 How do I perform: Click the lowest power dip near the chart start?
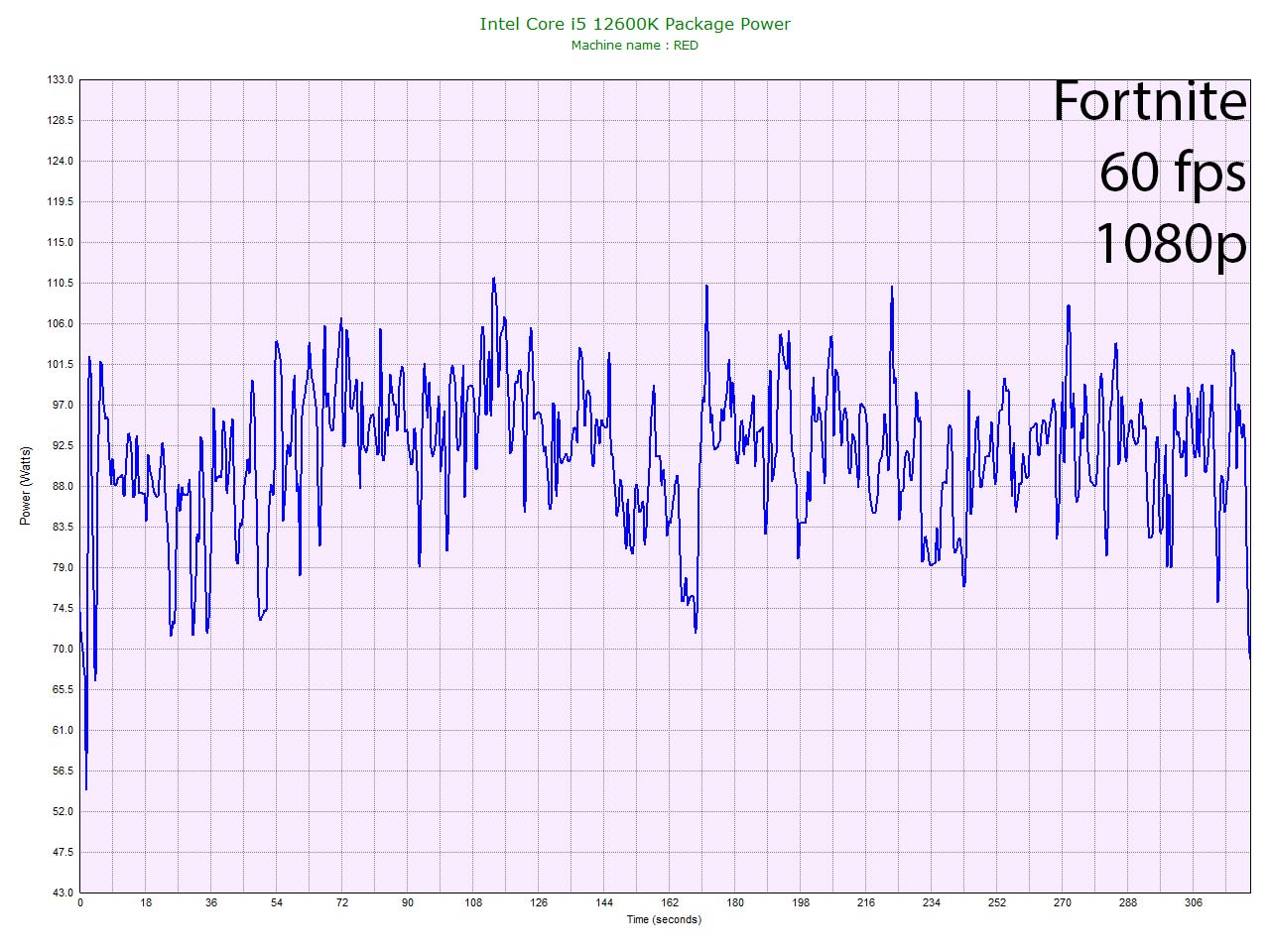[x=86, y=788]
